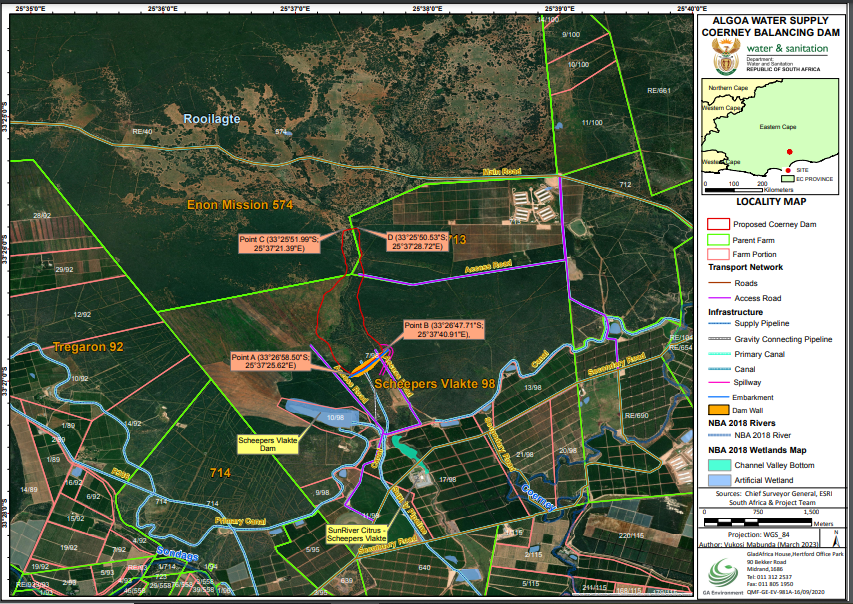
Task: Click the ALGOA WATER SUPPLY title text
Action: point(770,21)
